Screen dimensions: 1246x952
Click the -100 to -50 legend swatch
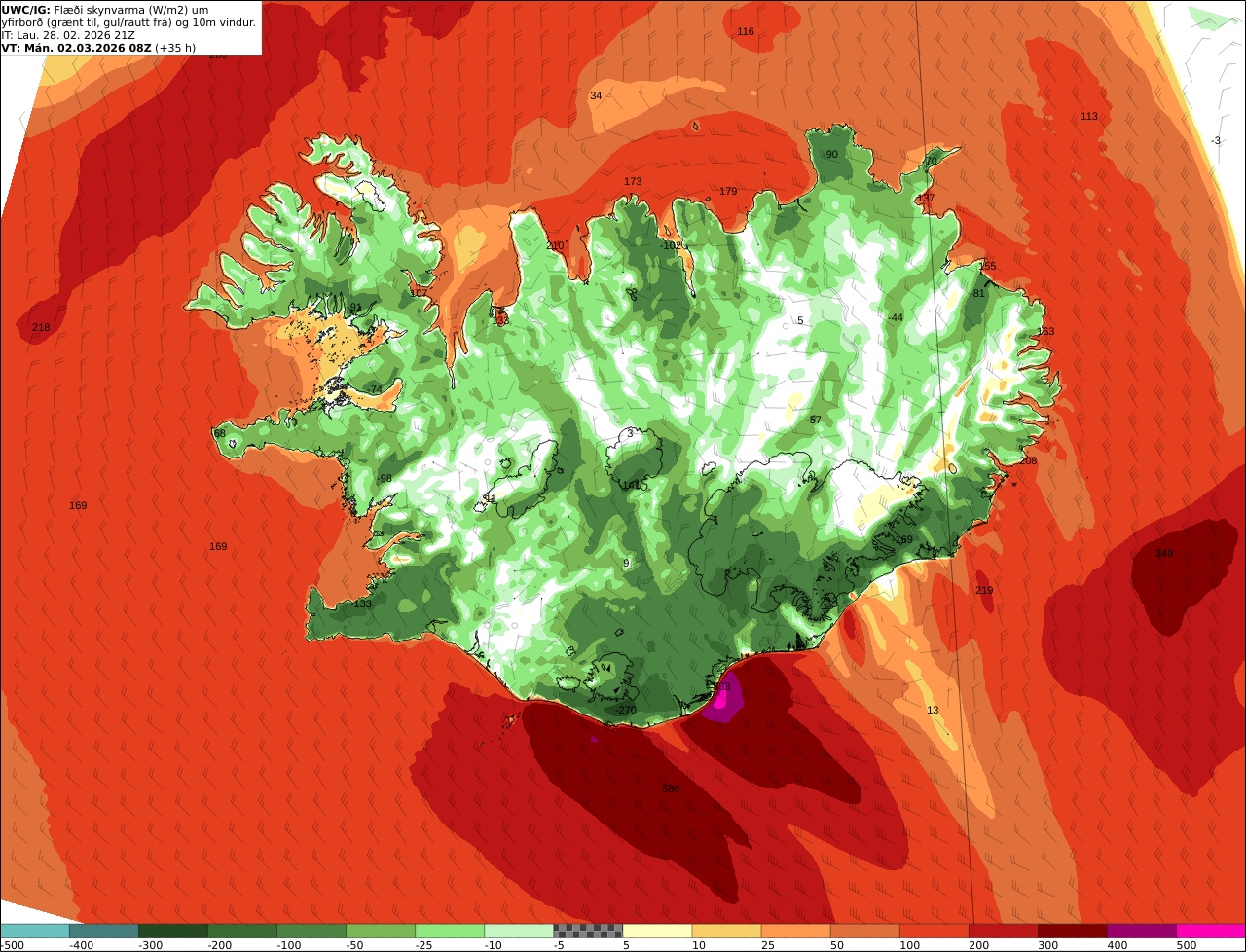pos(311,931)
